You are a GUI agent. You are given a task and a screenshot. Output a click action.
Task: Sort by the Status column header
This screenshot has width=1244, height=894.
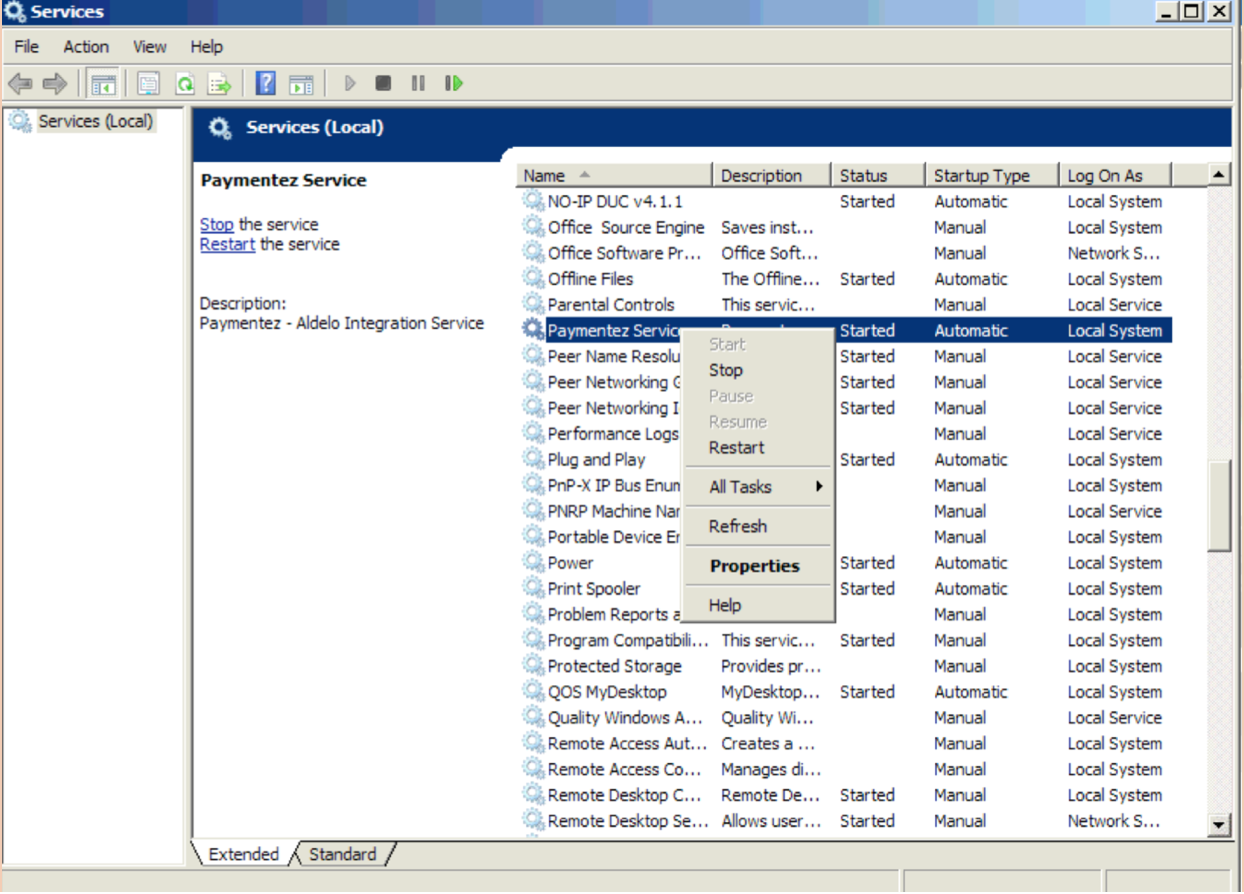point(878,175)
